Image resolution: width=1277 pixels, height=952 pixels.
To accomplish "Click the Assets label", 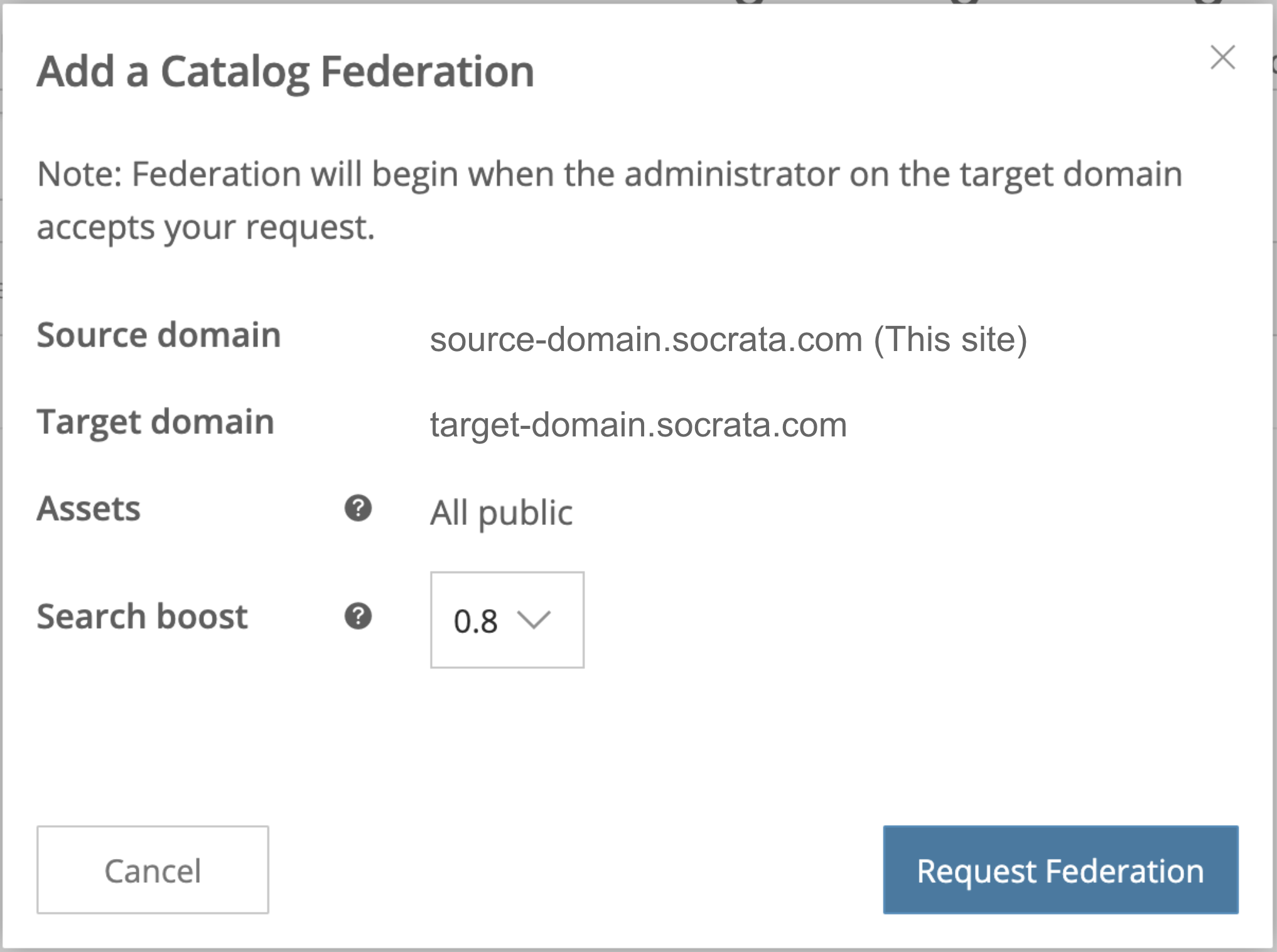I will coord(89,508).
